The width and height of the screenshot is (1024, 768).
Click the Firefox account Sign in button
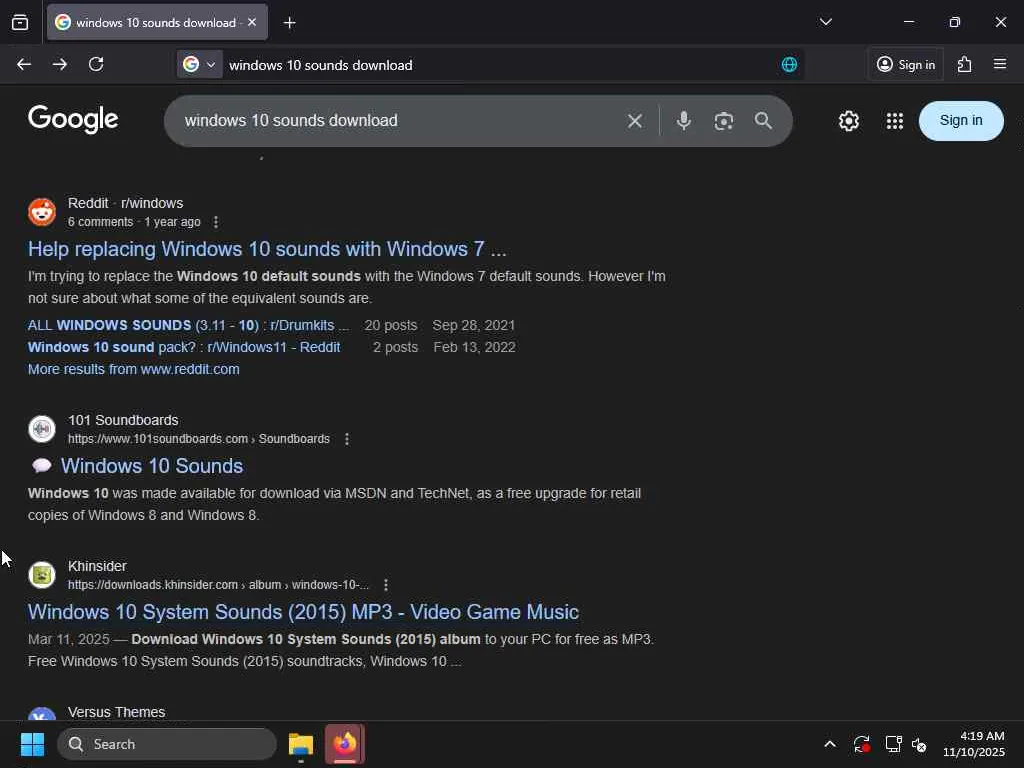point(905,64)
